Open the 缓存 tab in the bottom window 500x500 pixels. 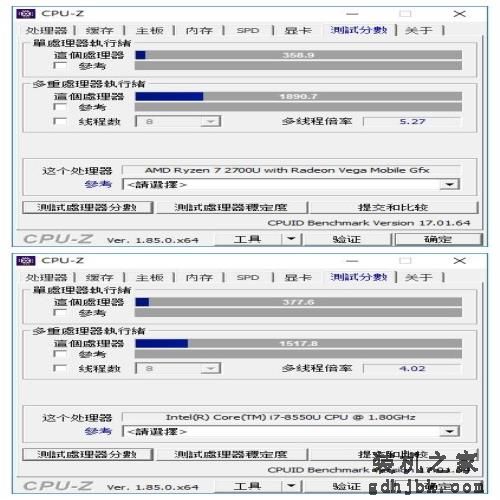click(x=100, y=277)
